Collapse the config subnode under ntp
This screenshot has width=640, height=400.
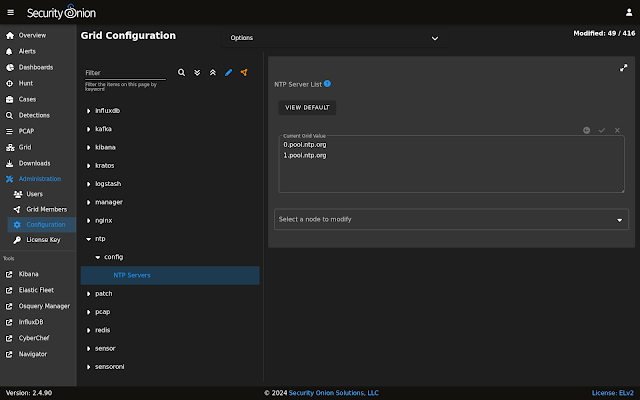[x=98, y=257]
